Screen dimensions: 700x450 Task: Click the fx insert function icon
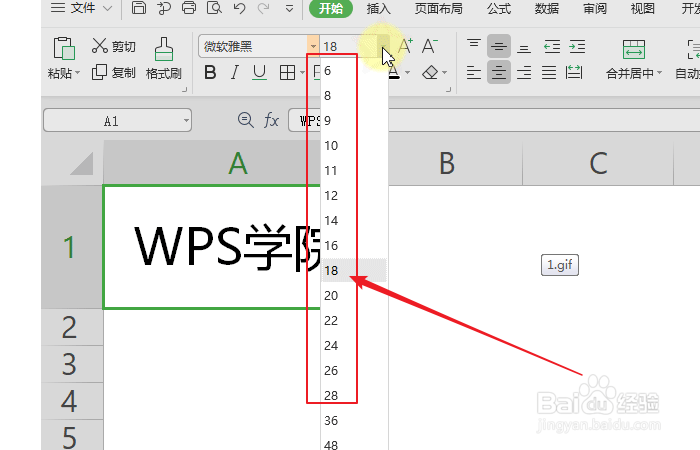[271, 120]
